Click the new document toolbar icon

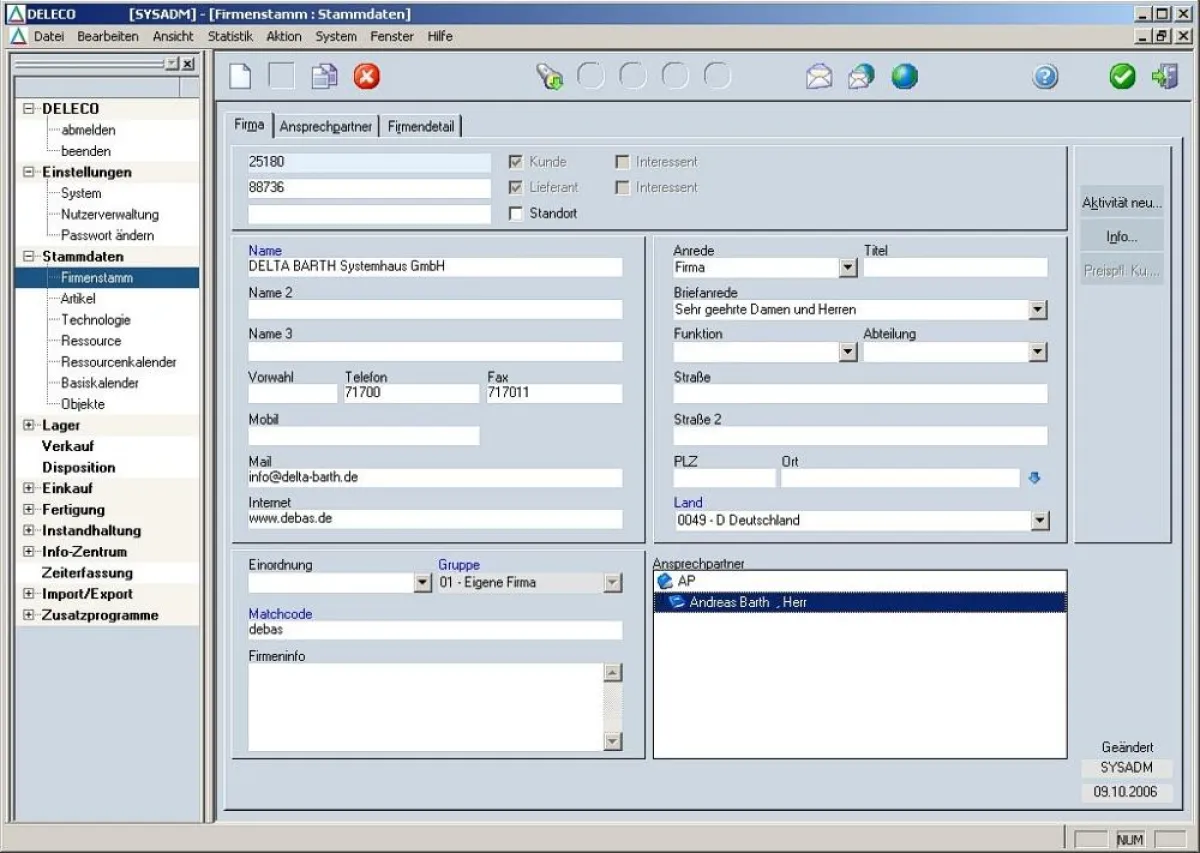(240, 77)
